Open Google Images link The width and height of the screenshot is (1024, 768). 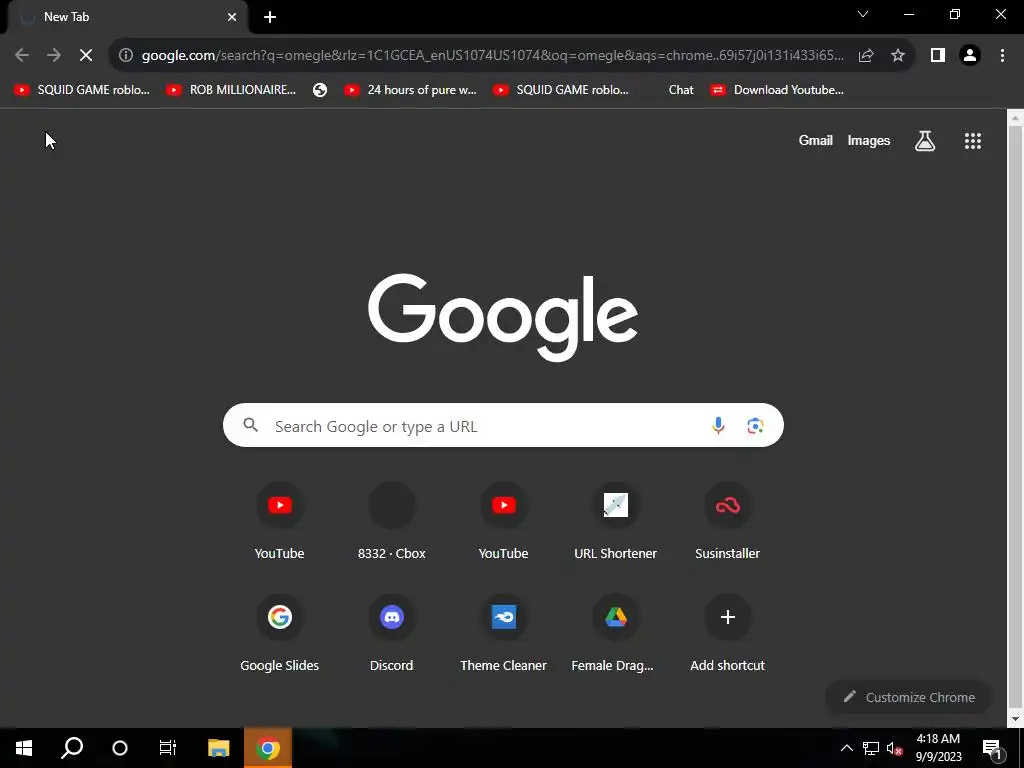tap(869, 140)
